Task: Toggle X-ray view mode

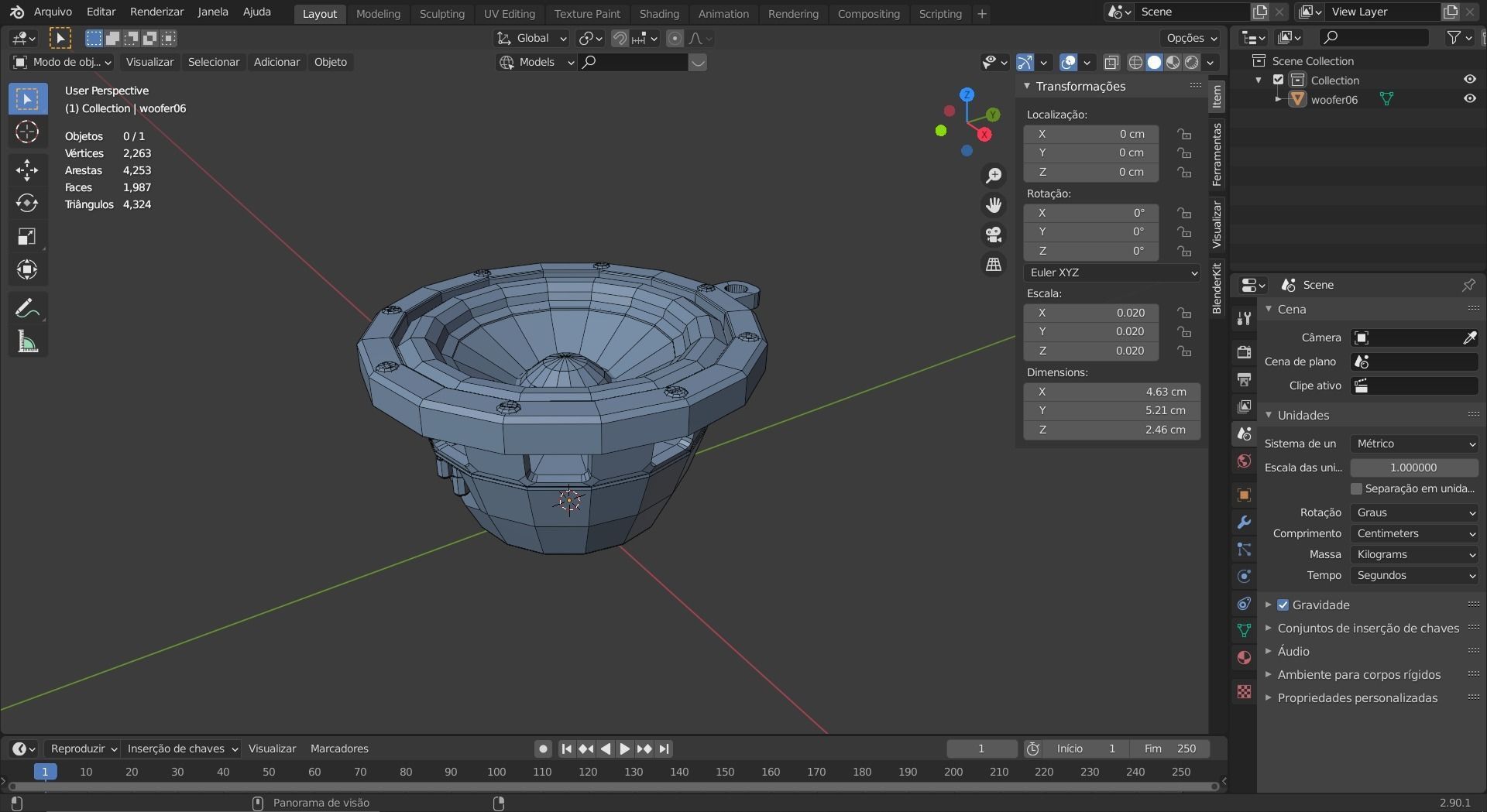Action: [x=1111, y=63]
